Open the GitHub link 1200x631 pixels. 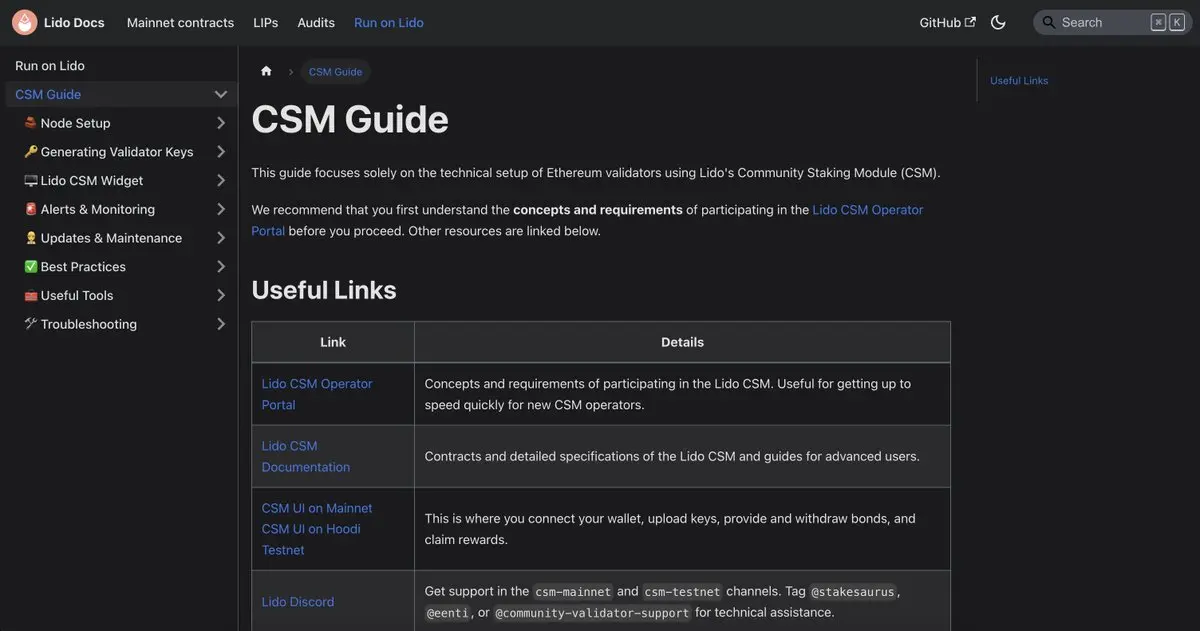click(x=947, y=22)
